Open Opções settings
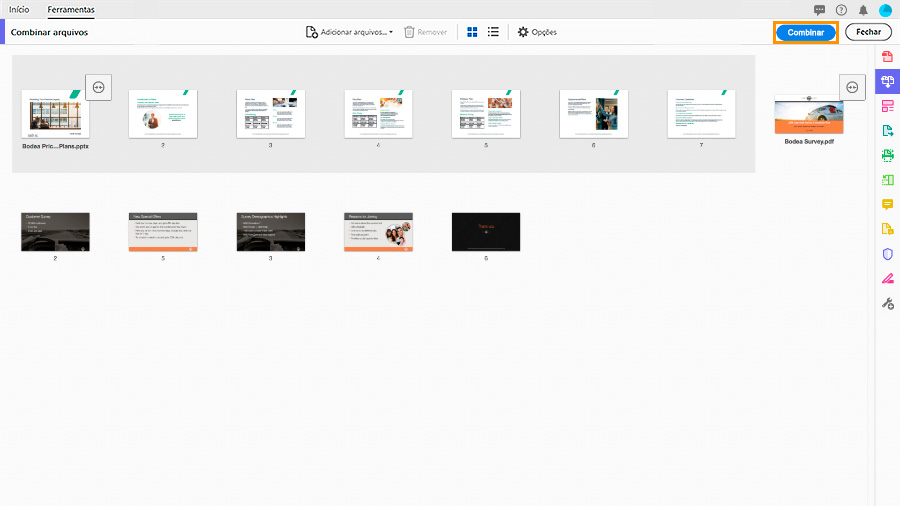 pos(537,32)
